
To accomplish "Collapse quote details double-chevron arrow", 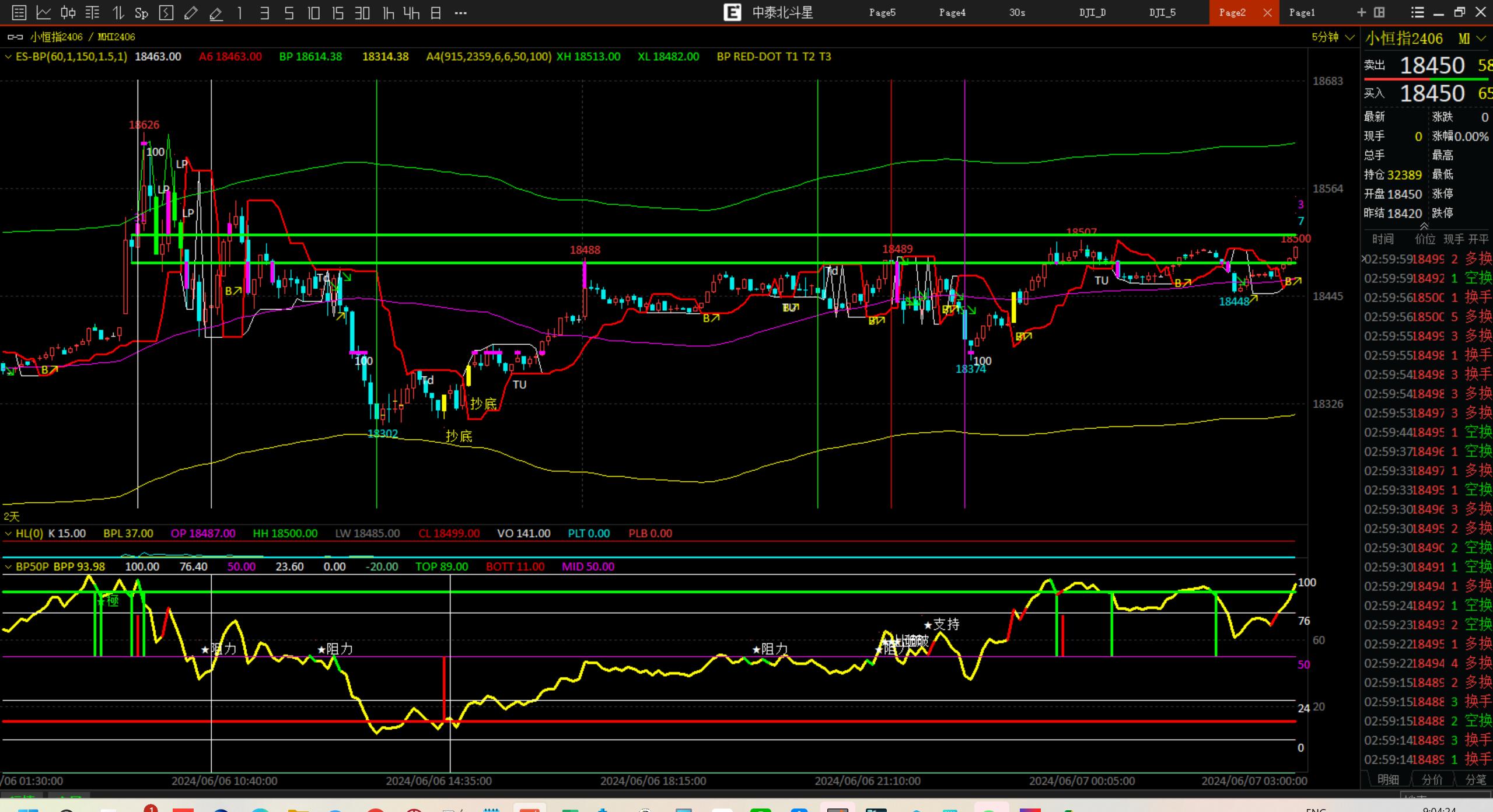I will pos(1424,226).
